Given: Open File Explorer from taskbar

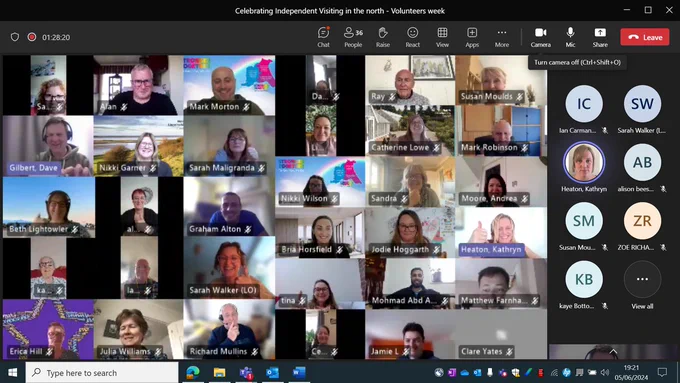Looking at the screenshot, I should pyautogui.click(x=219, y=373).
